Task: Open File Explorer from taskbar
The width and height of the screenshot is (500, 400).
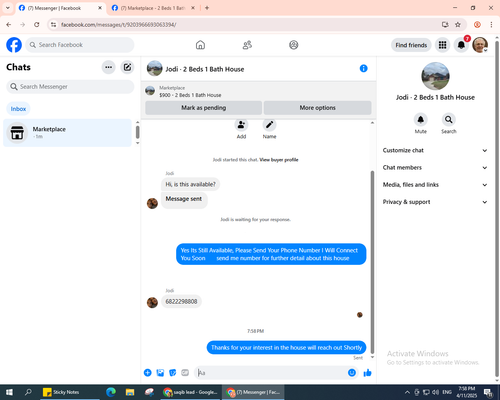Action: 130,392
